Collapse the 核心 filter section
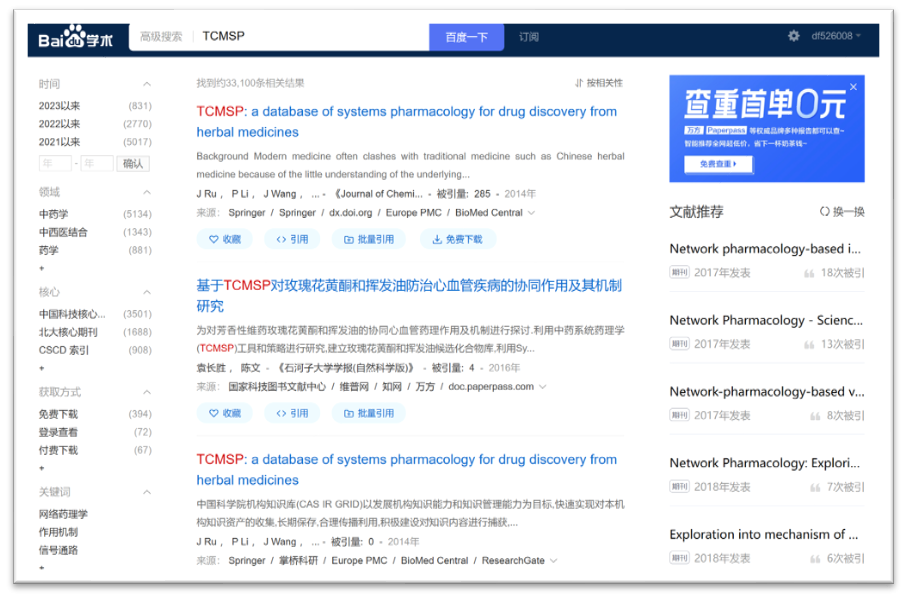 coord(147,292)
